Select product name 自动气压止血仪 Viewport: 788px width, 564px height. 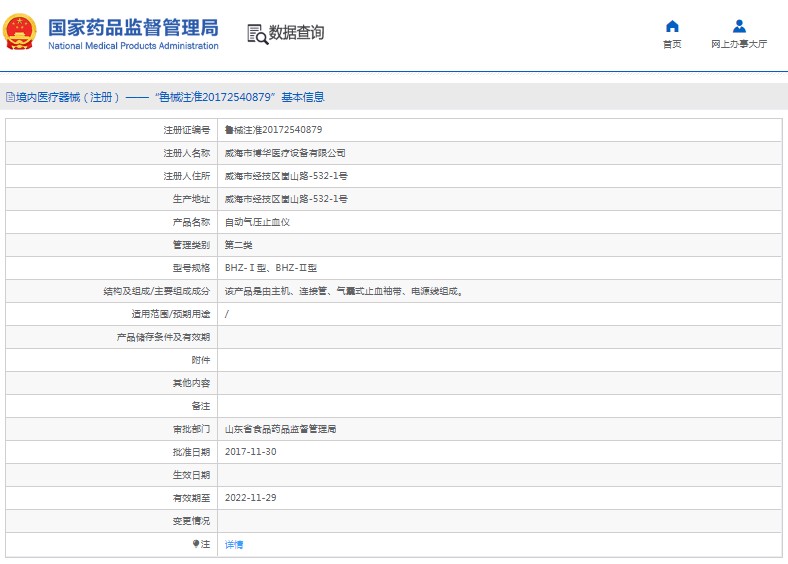coord(257,222)
